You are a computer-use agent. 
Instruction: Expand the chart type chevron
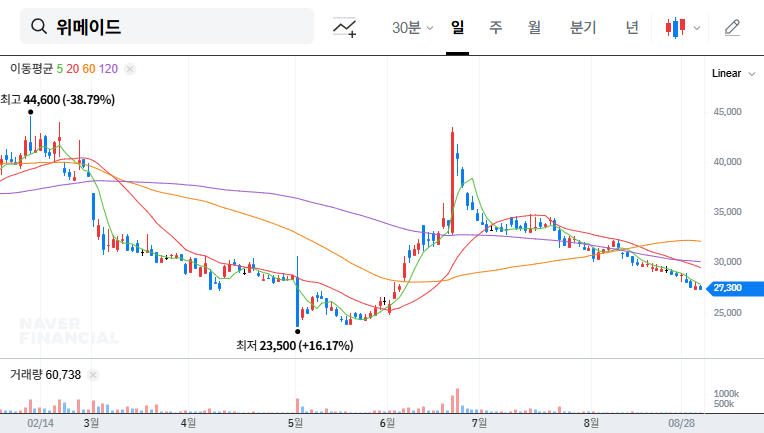point(697,28)
